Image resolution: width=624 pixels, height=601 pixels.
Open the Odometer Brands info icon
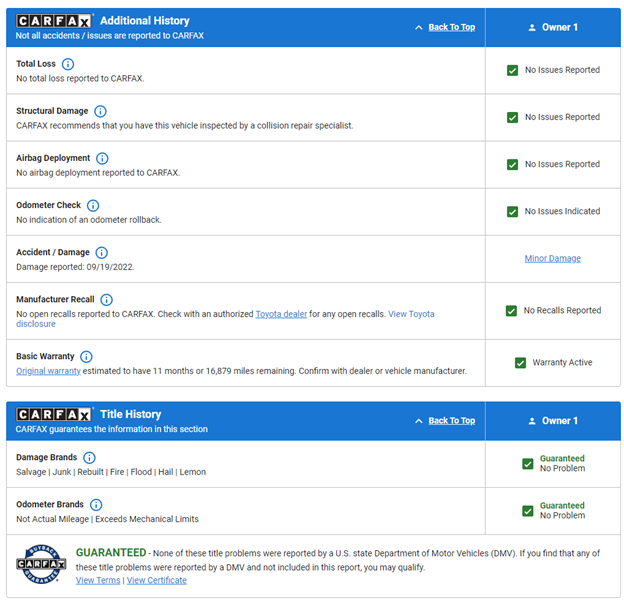coord(96,505)
